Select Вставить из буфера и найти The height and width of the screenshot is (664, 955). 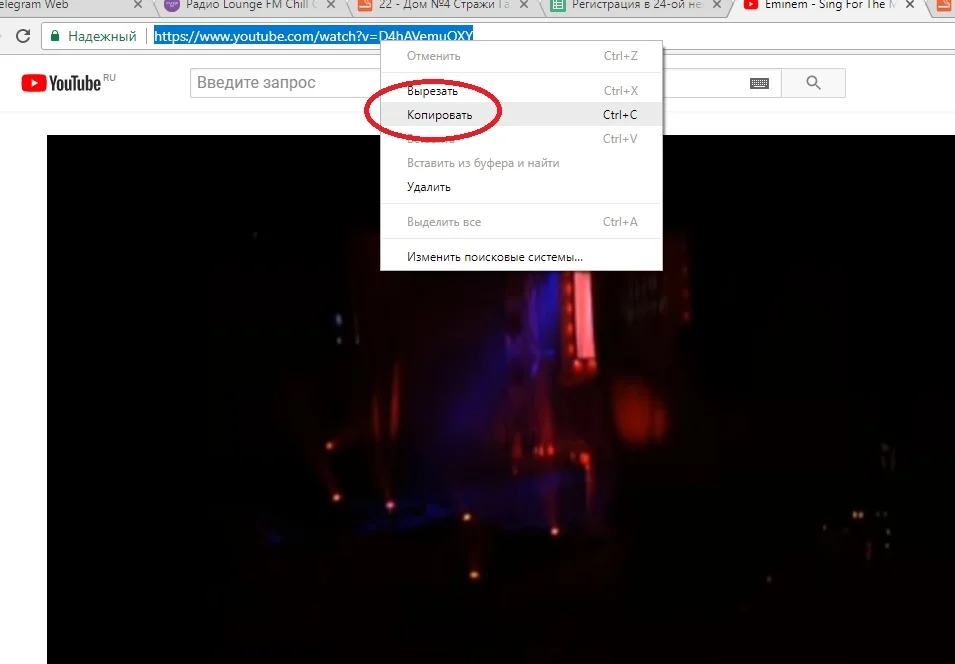(x=482, y=163)
